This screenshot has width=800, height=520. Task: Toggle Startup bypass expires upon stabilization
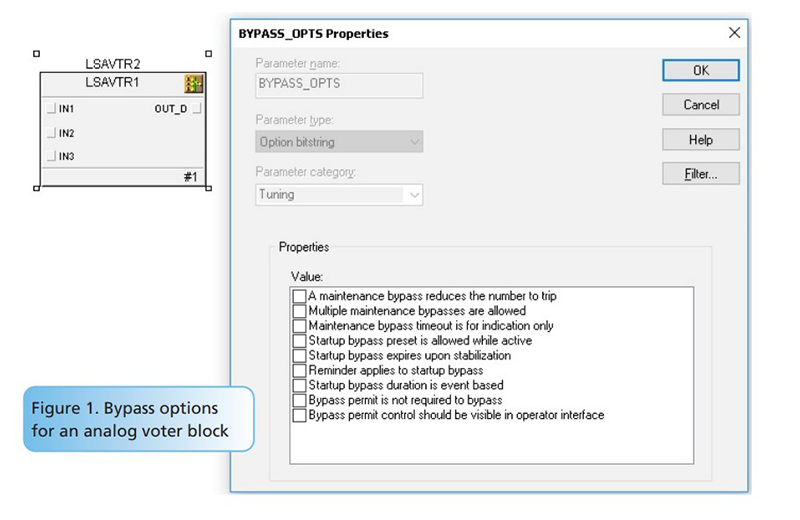pyautogui.click(x=299, y=355)
